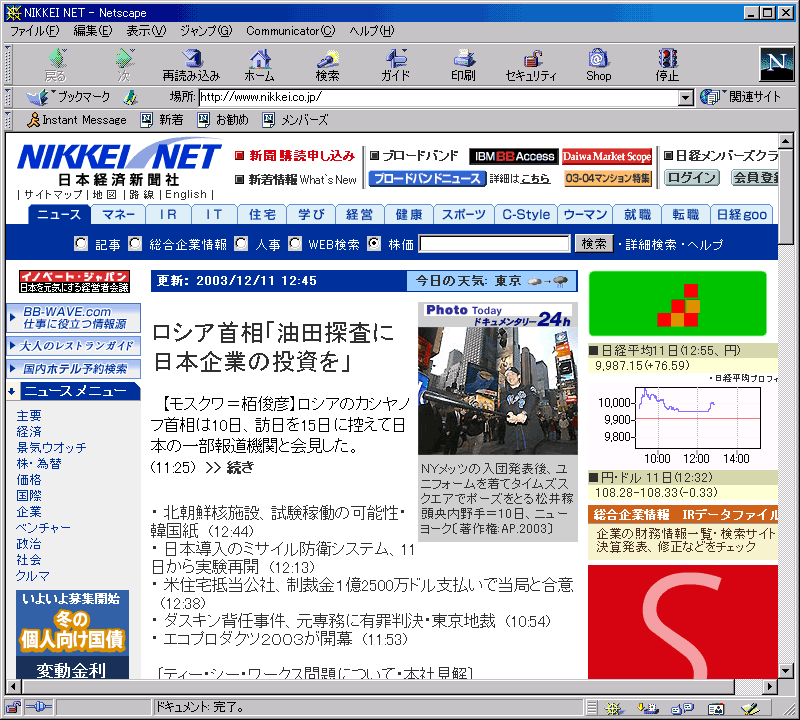Select the 株価 radio button
The image size is (800, 720).
click(x=374, y=243)
